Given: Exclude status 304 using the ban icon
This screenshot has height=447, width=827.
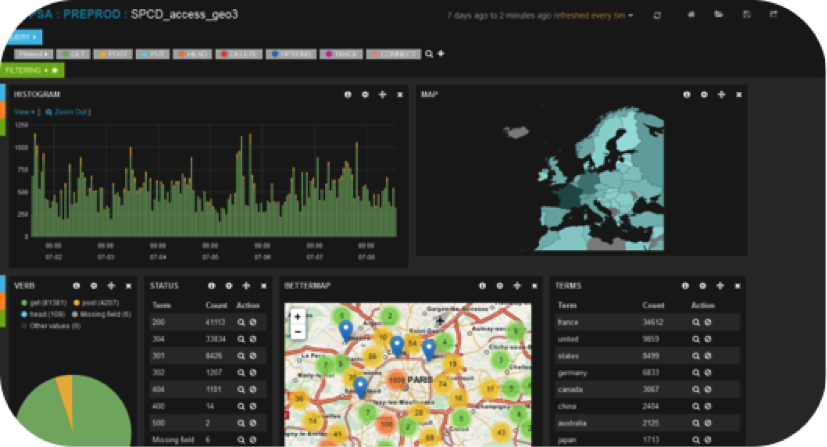Looking at the screenshot, I should 253,339.
